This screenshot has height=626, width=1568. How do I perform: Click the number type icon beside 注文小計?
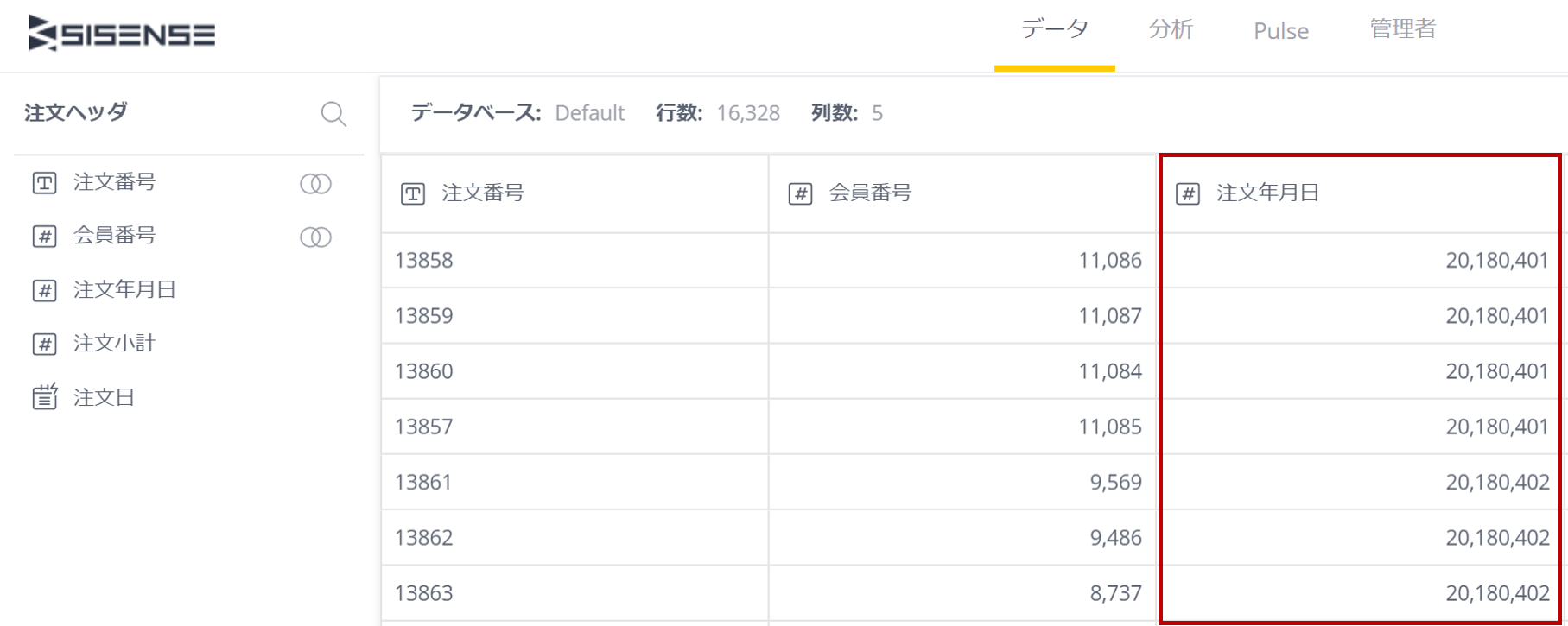point(45,344)
